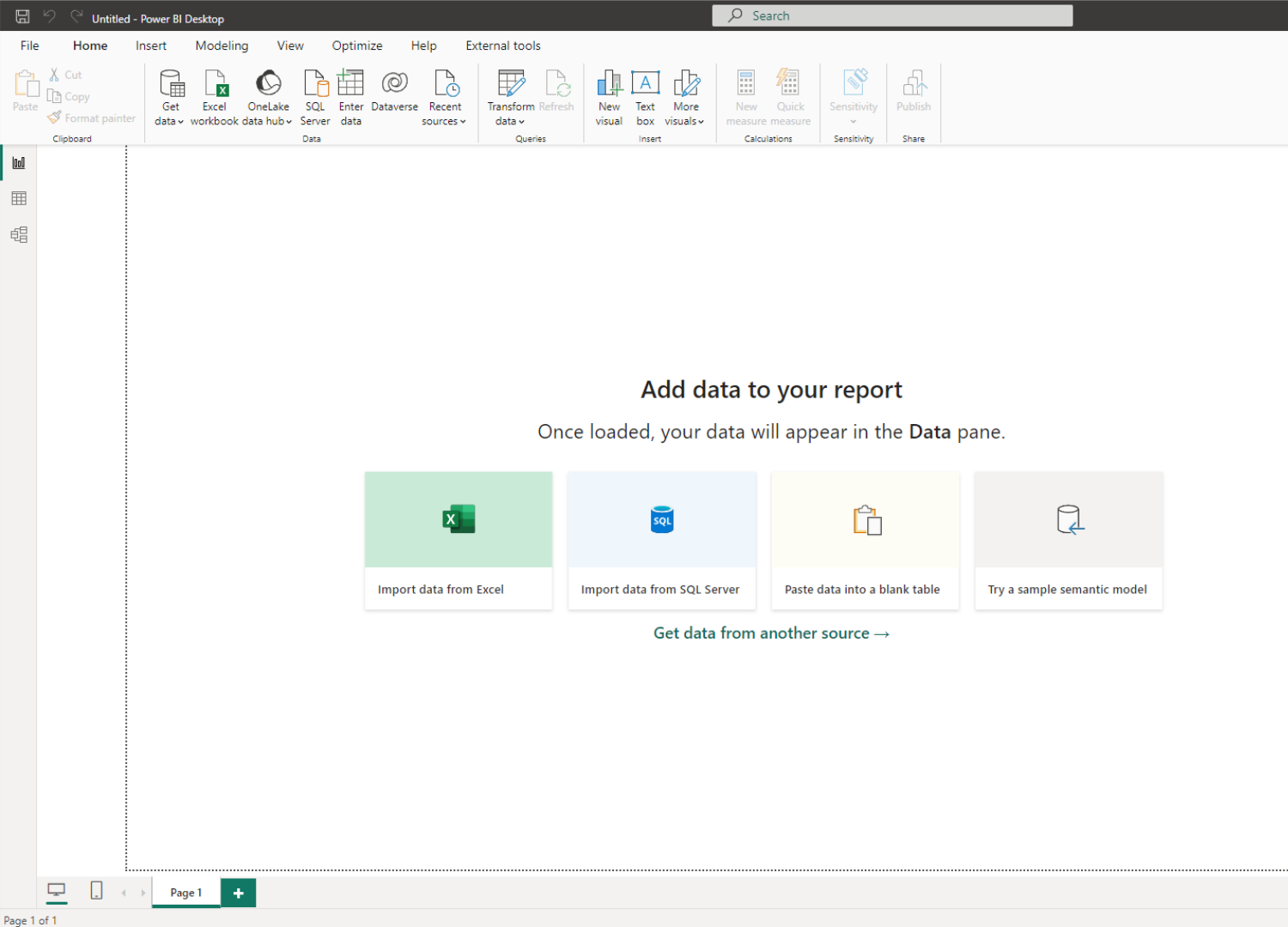Click 'Page 1 of 1' status bar text
This screenshot has width=1288, height=927.
coord(30,920)
